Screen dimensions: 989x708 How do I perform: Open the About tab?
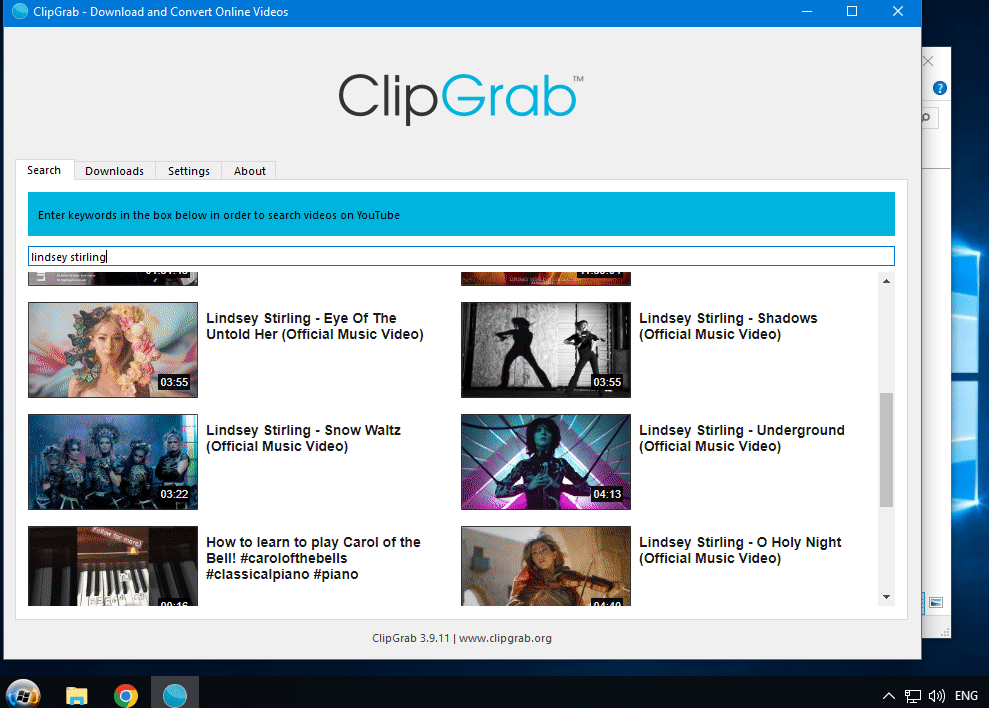click(x=250, y=171)
